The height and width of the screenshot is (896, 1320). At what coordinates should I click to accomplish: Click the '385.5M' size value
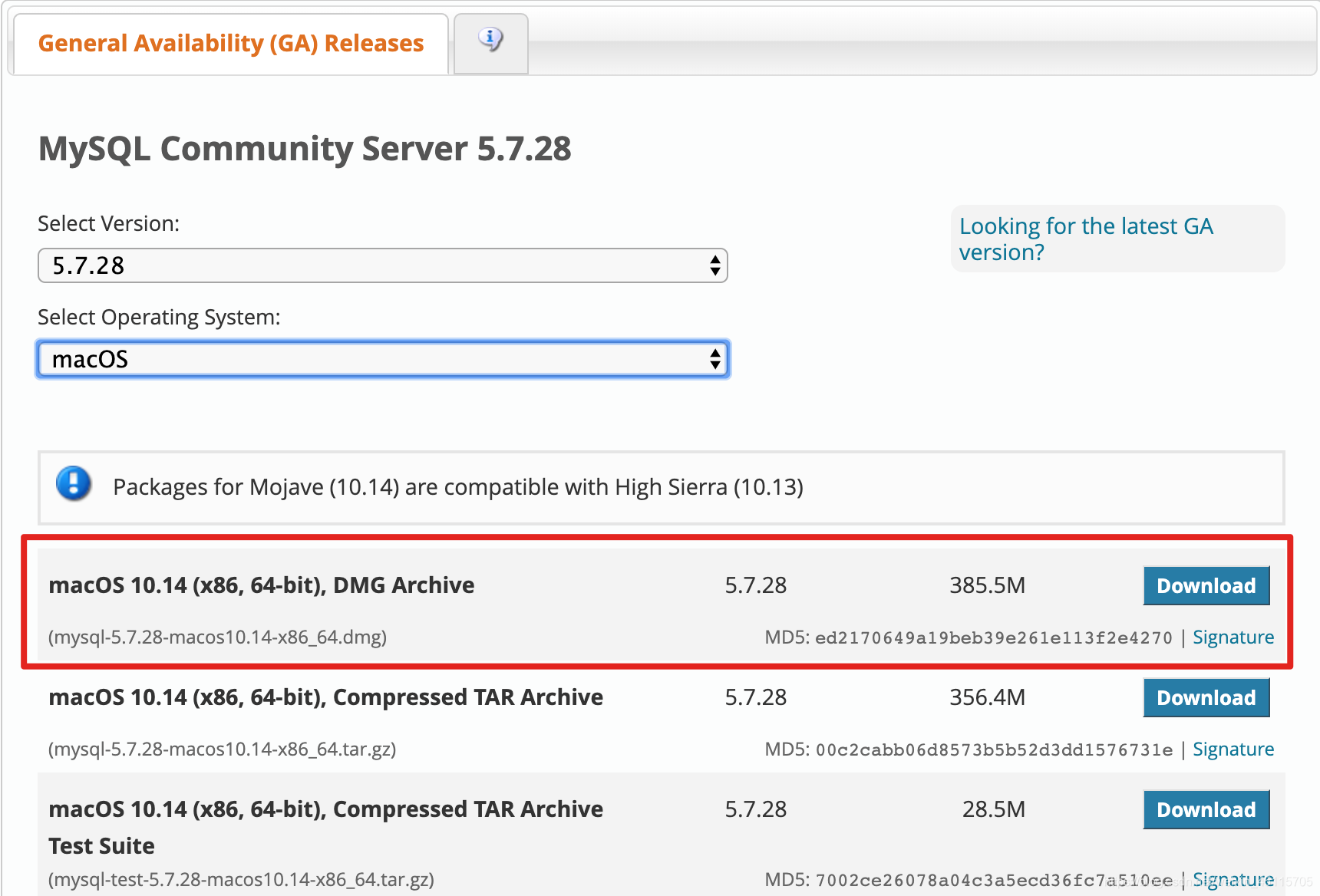point(988,585)
